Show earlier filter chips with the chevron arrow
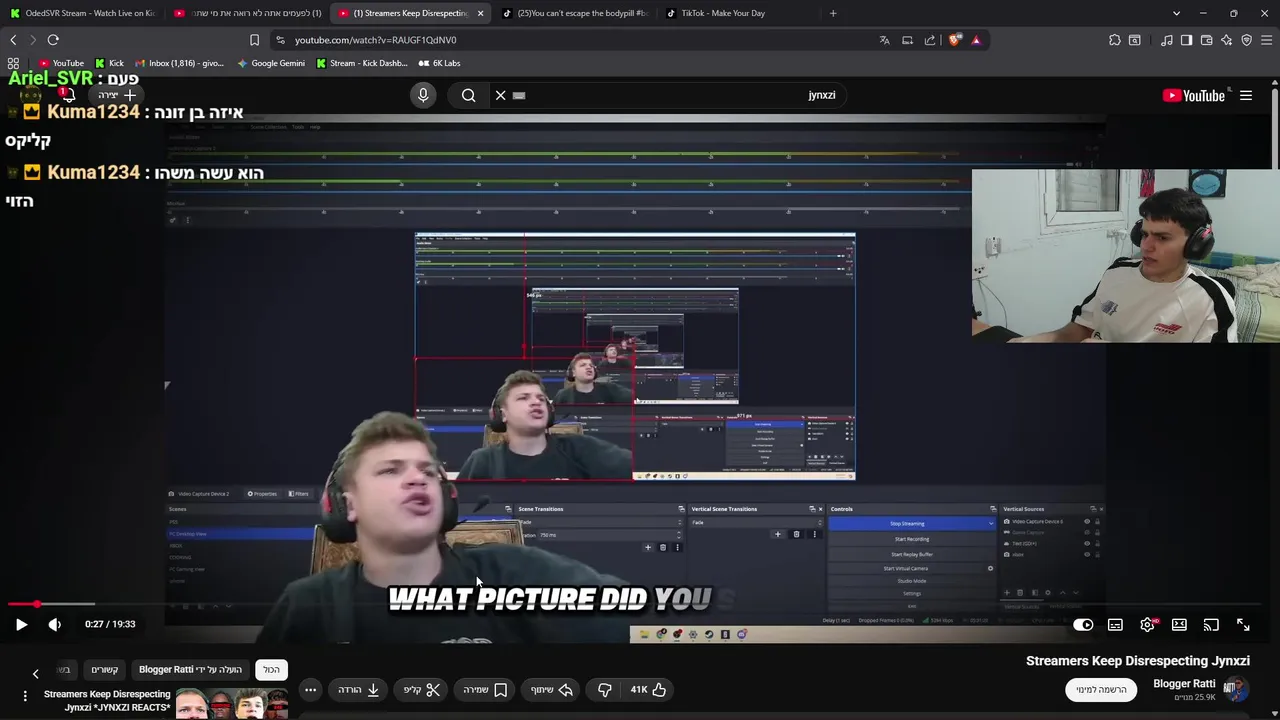 [x=35, y=673]
